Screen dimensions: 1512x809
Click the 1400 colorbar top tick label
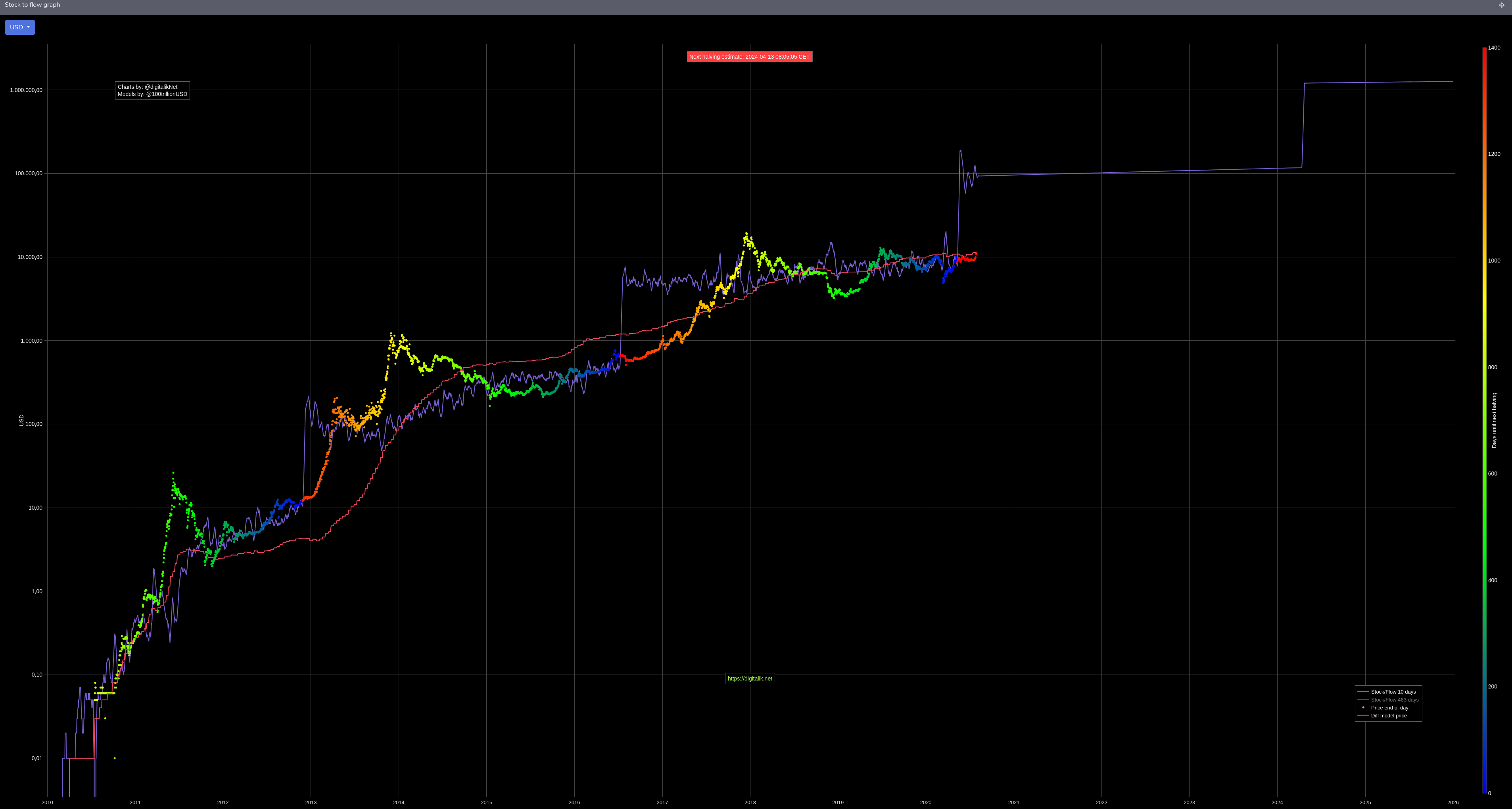(x=1494, y=48)
